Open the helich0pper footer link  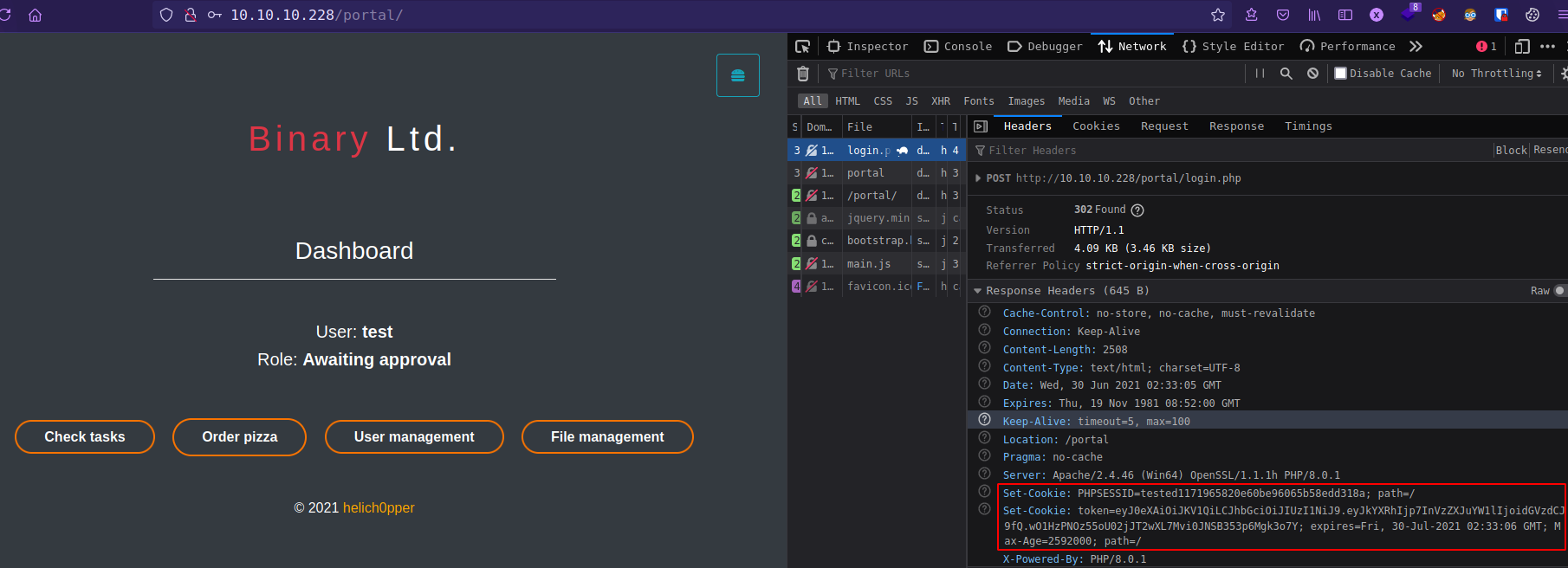pyautogui.click(x=379, y=508)
